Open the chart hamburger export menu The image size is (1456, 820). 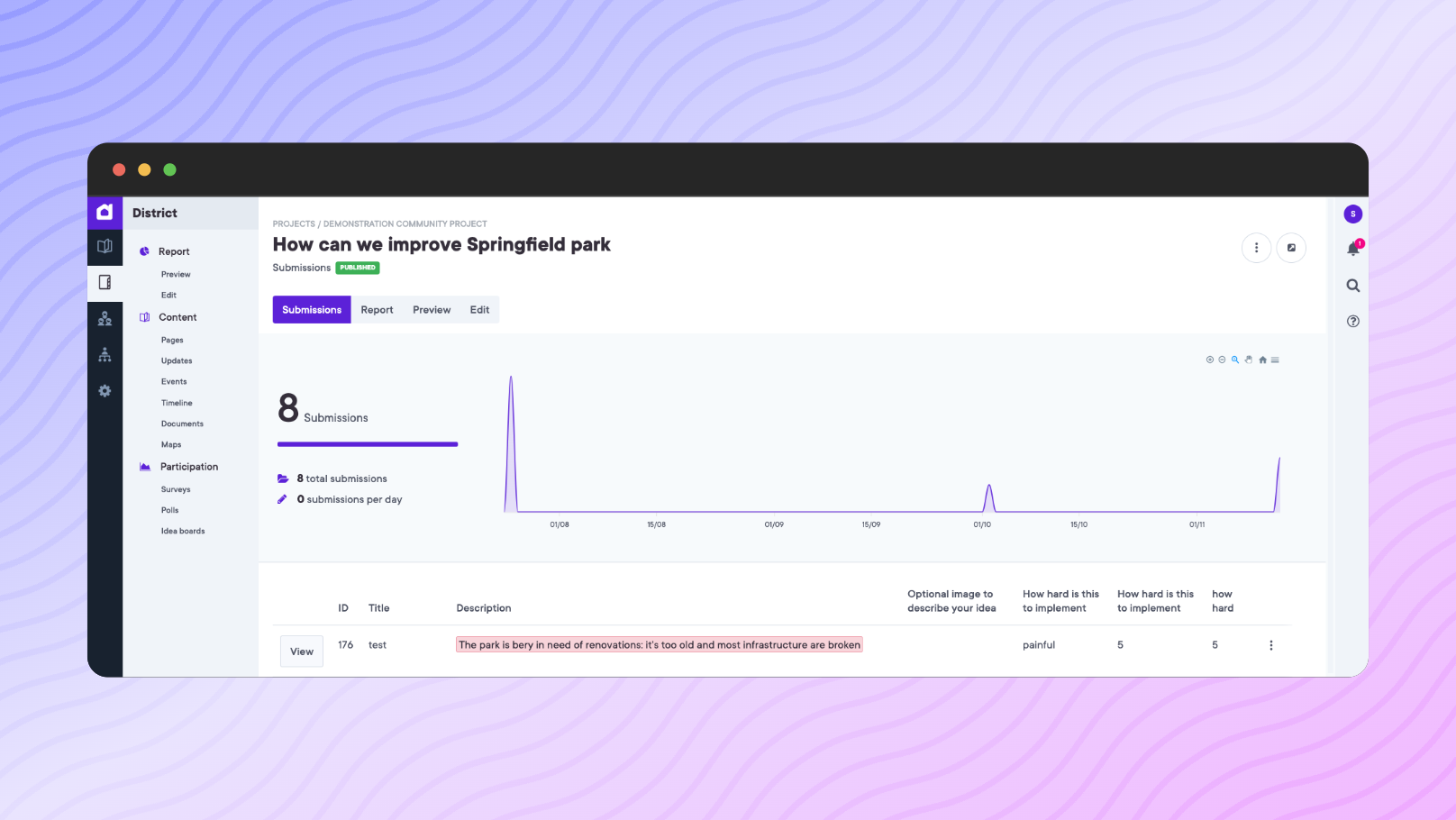click(1275, 360)
